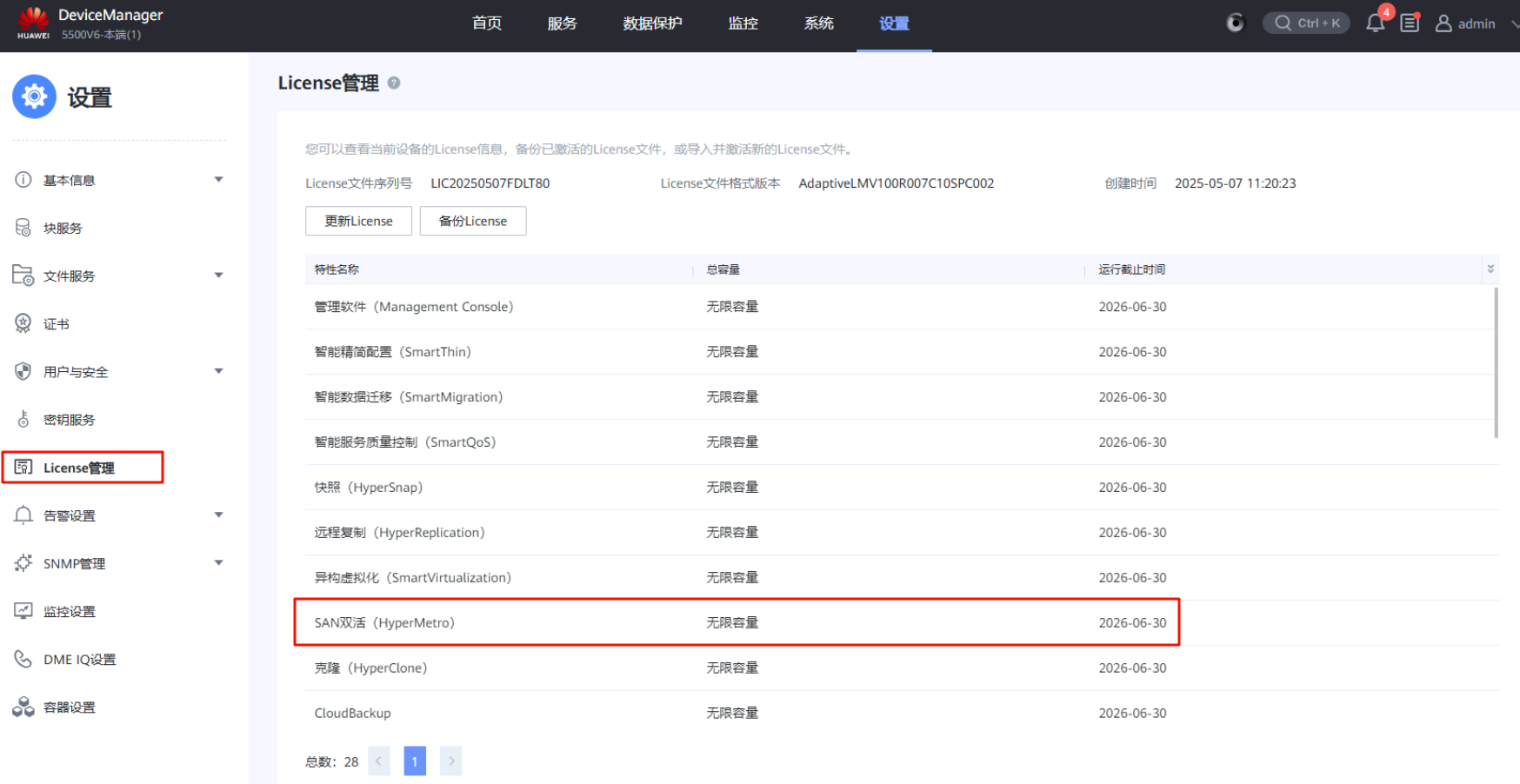
Task: Click the Ctrl+K search box
Action: tap(1306, 23)
